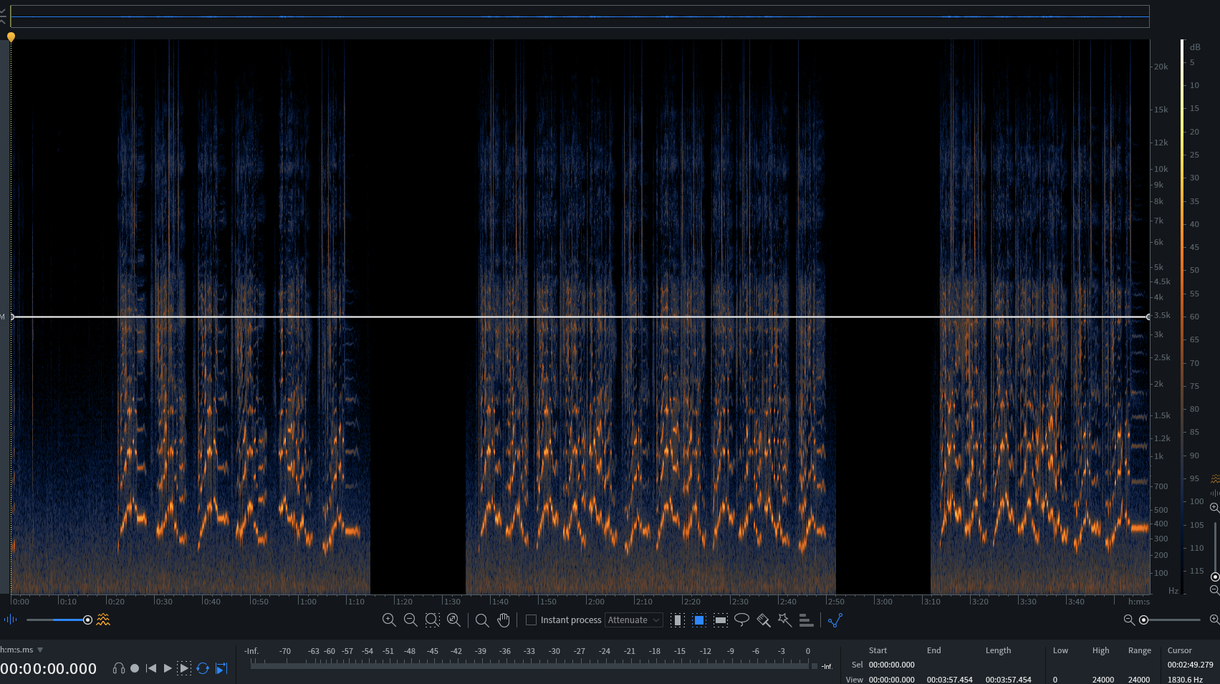Click the 10k label on frequency ruler
The image size is (1220, 684).
tap(1160, 170)
